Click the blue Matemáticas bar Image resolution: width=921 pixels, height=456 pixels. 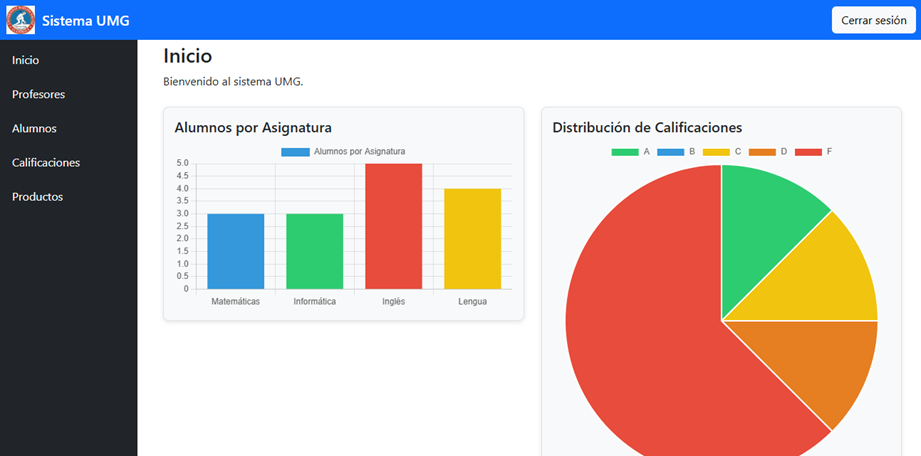236,251
